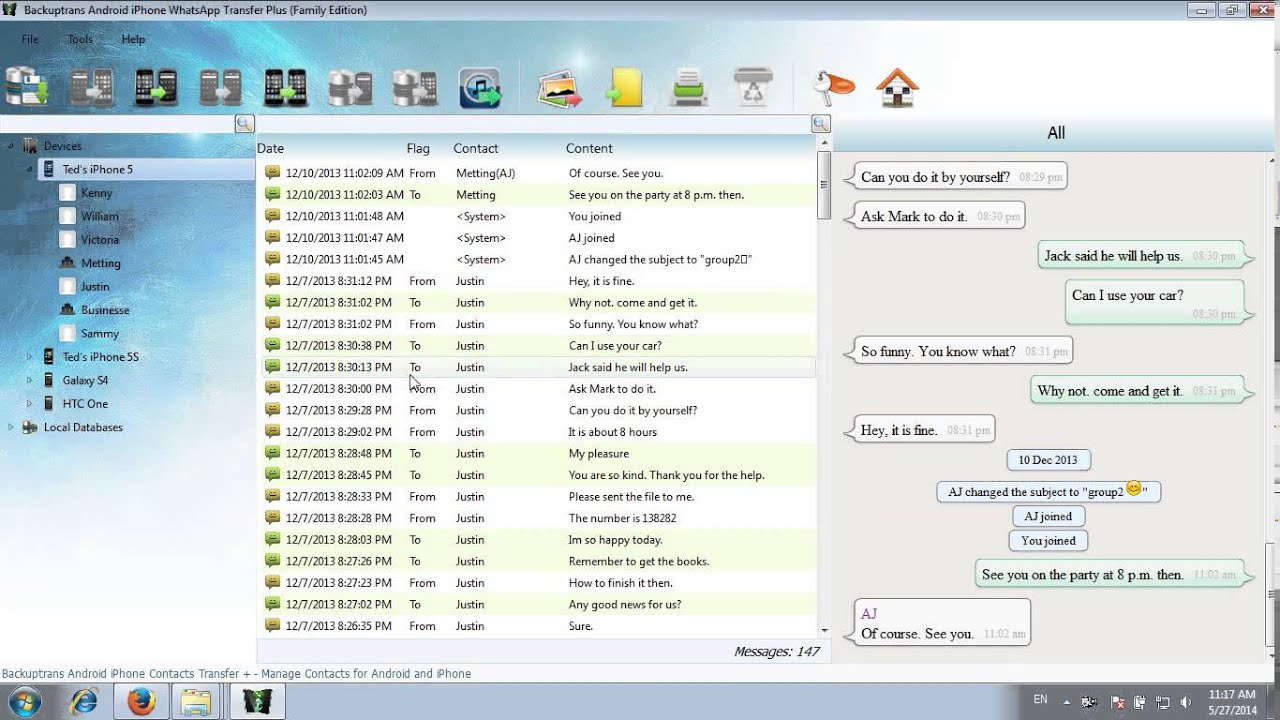Click the phone icon beside Galaxy S4
Image resolution: width=1280 pixels, height=720 pixels.
point(48,380)
